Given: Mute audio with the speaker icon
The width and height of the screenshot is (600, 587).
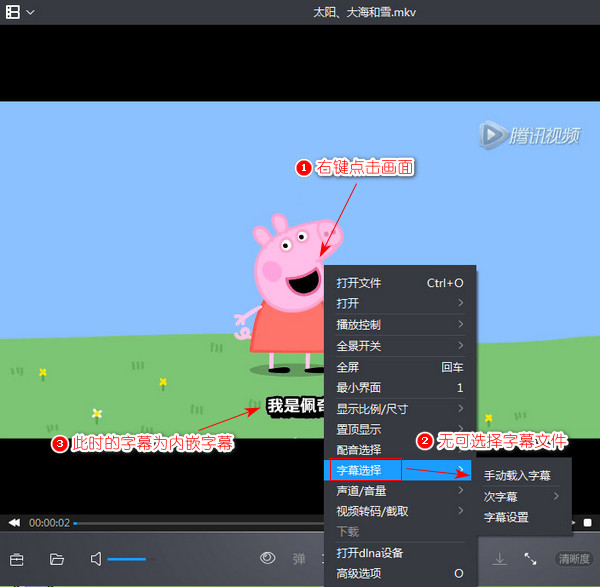Looking at the screenshot, I should [x=96, y=559].
